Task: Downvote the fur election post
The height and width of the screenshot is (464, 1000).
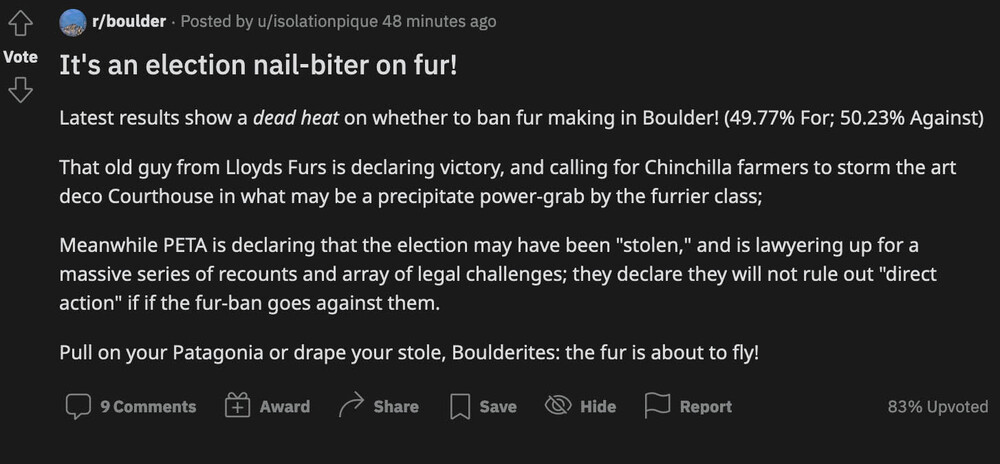Action: [20, 91]
